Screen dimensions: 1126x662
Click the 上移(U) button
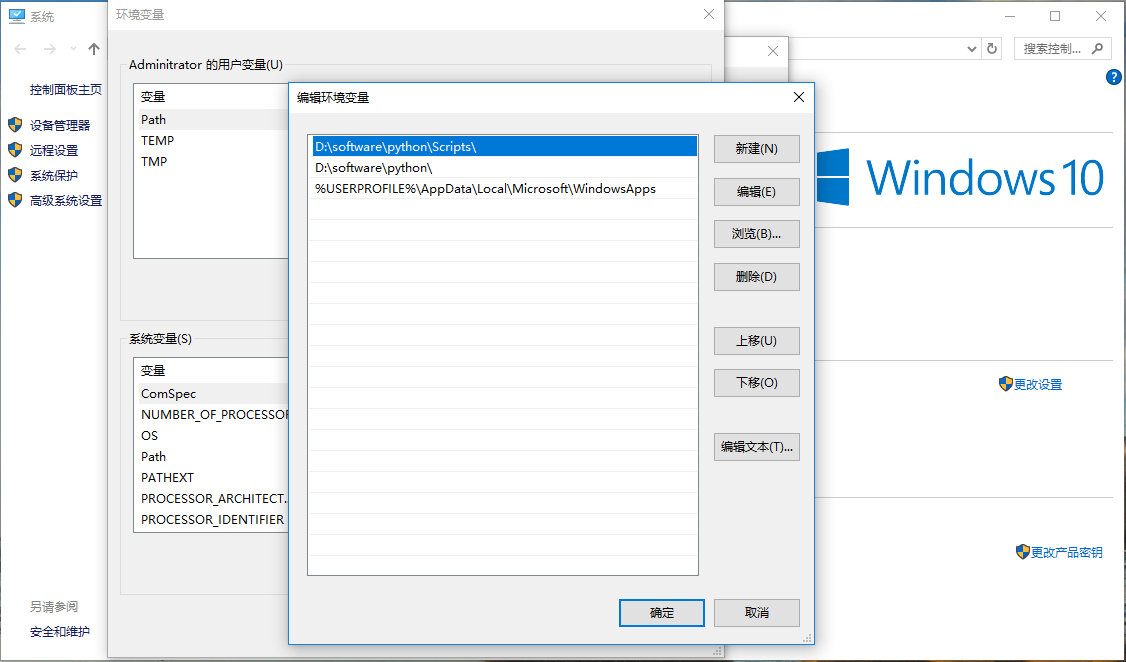click(756, 340)
